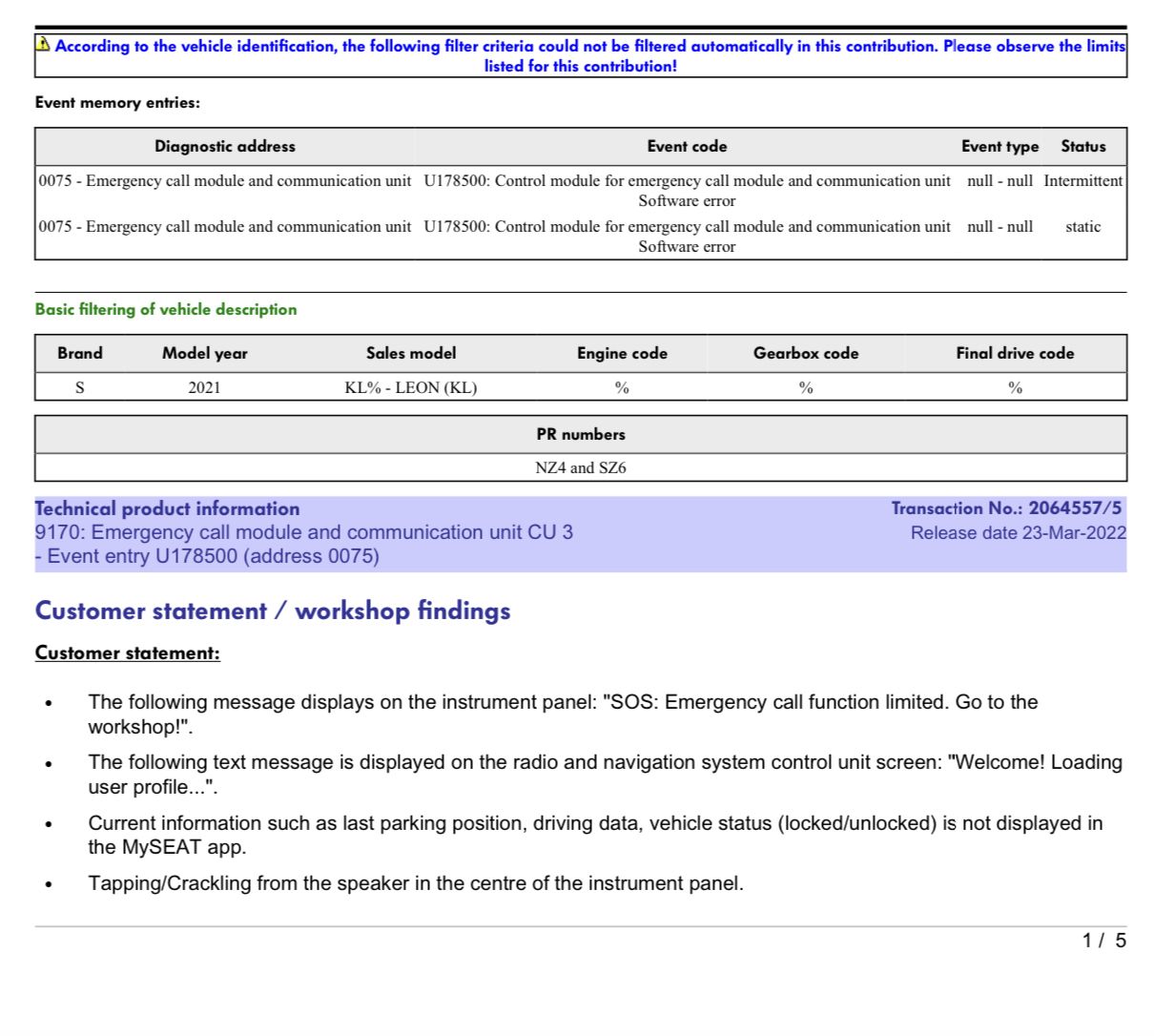Click the underlined Customer statement heading
Image resolution: width=1154 pixels, height=1036 pixels.
(128, 653)
